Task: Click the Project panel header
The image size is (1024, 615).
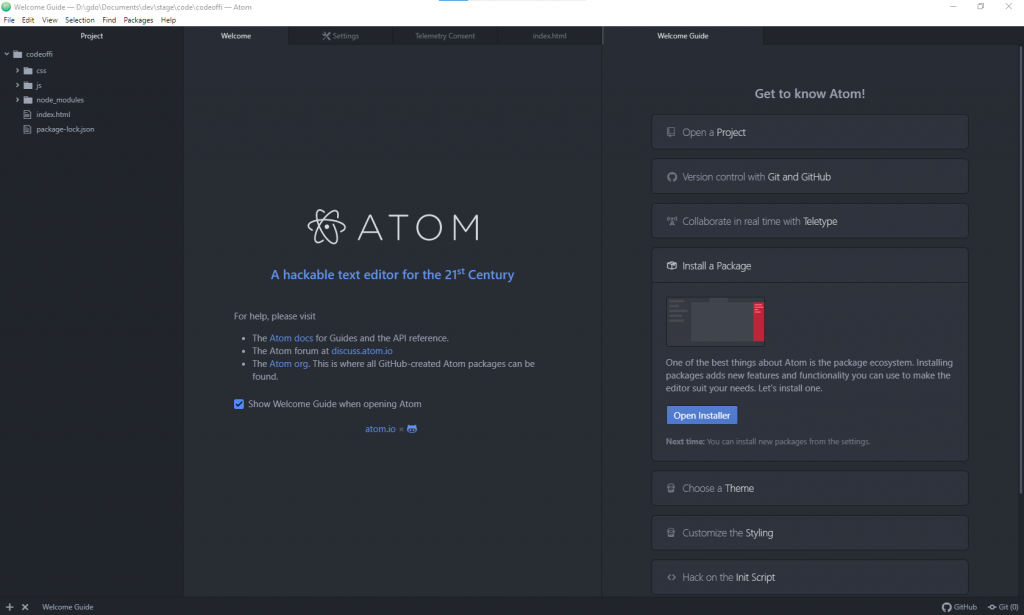Action: [x=91, y=36]
